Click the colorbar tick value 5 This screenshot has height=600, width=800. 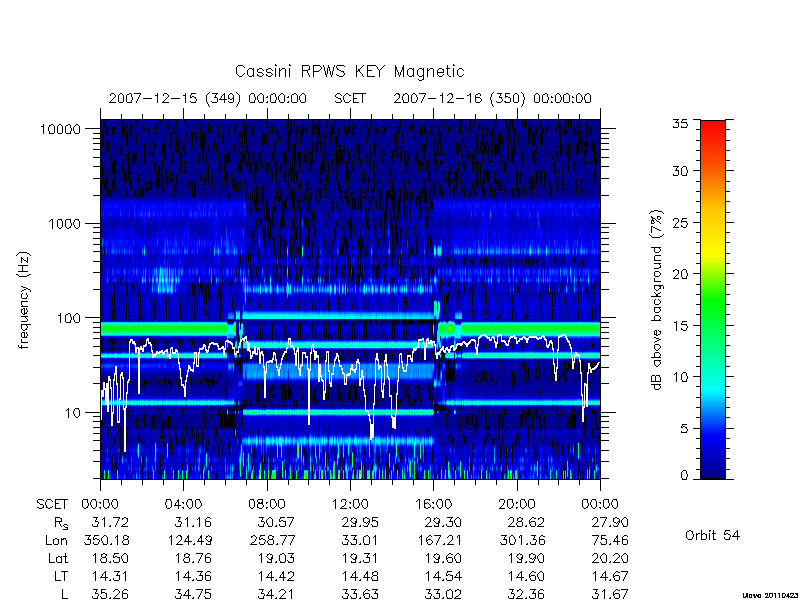point(684,429)
